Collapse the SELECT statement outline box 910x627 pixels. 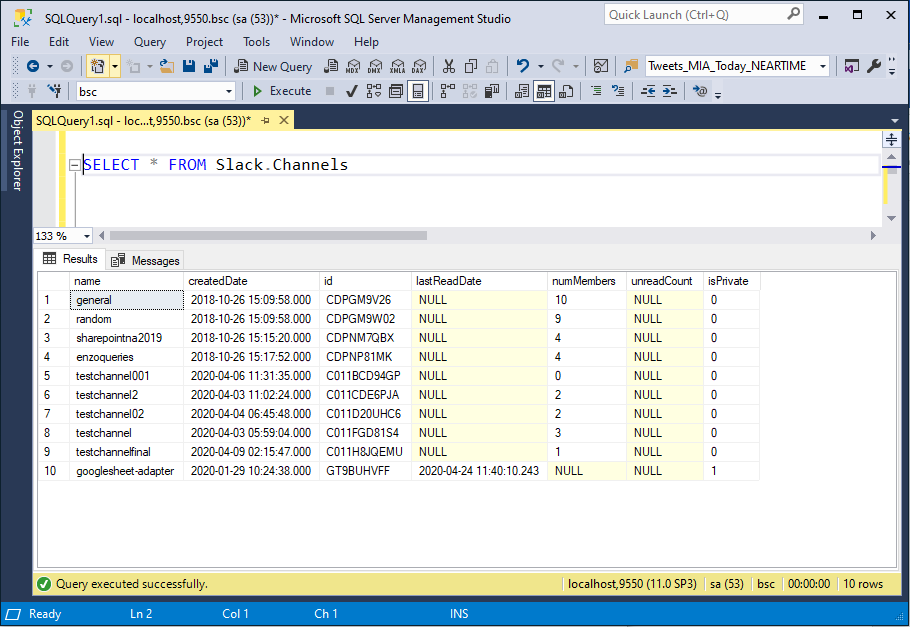[74, 165]
